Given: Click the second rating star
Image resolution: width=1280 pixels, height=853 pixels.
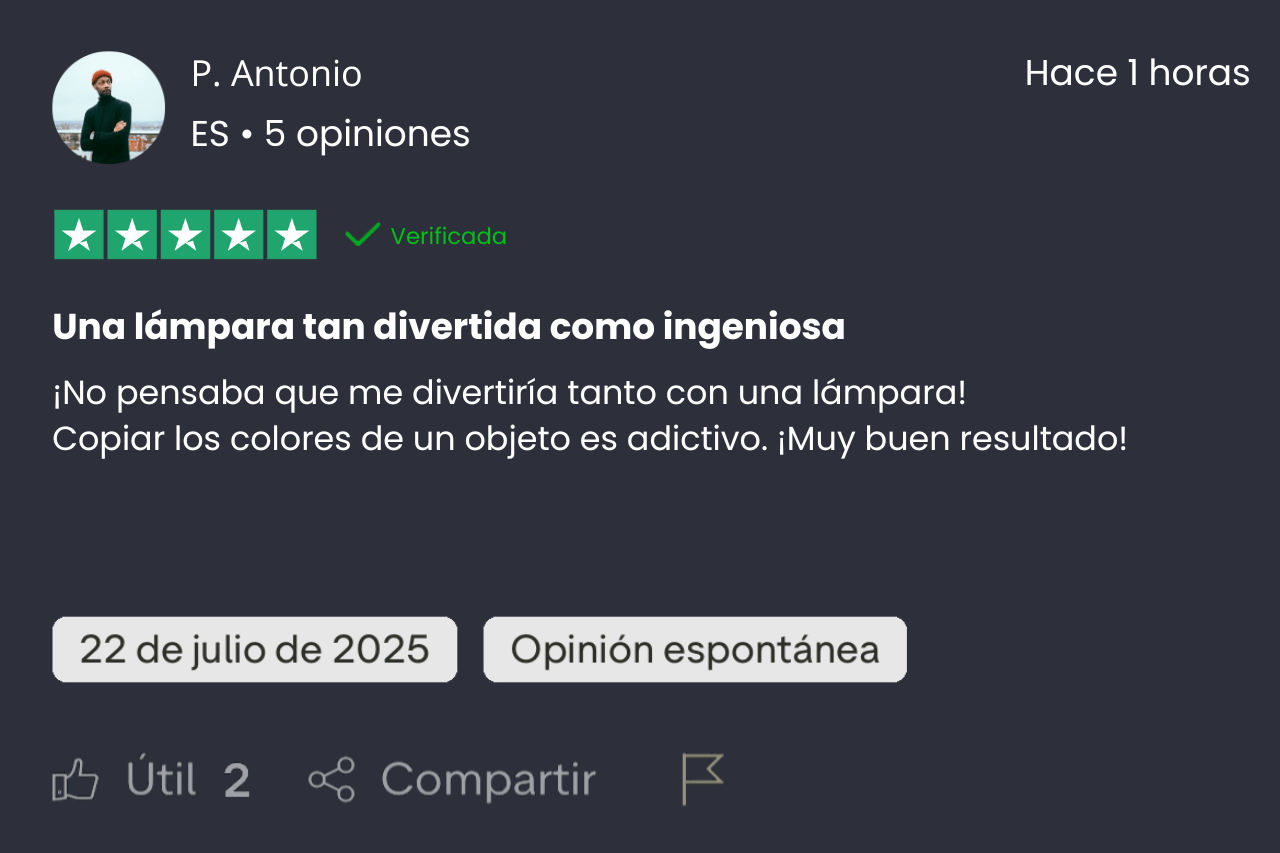Looking at the screenshot, I should (132, 236).
